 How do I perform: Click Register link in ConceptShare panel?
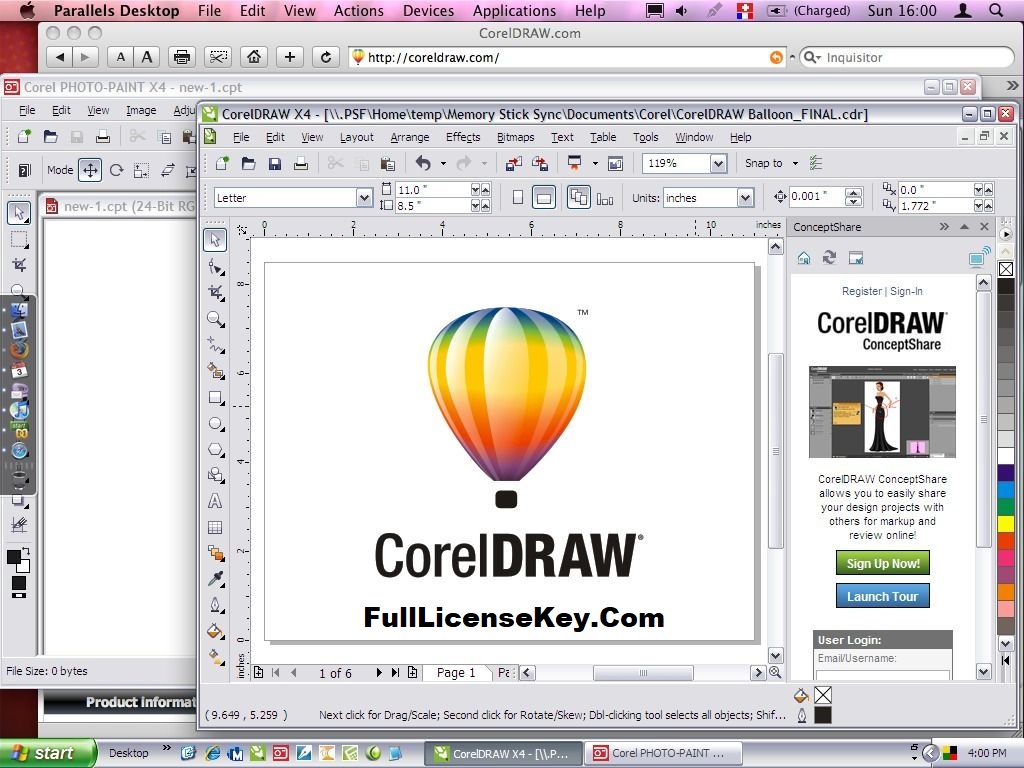click(x=861, y=291)
